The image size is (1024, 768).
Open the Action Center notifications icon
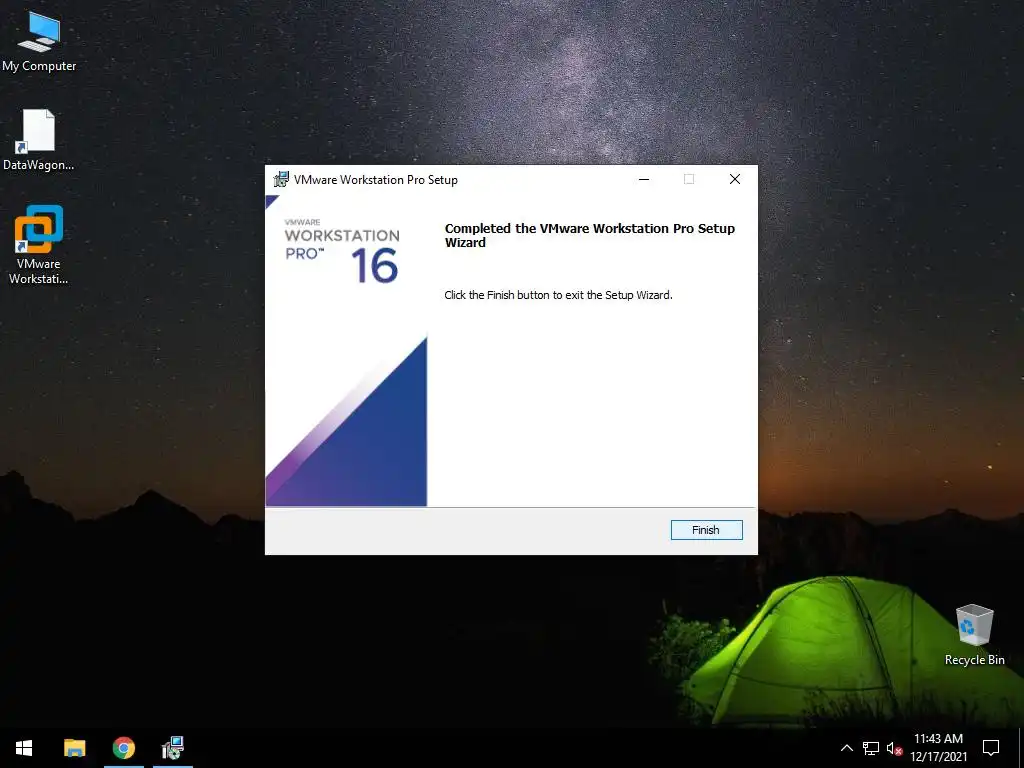(991, 748)
